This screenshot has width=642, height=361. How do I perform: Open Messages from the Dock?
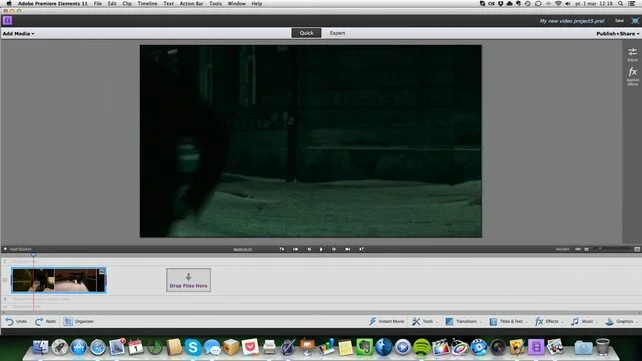[x=212, y=347]
